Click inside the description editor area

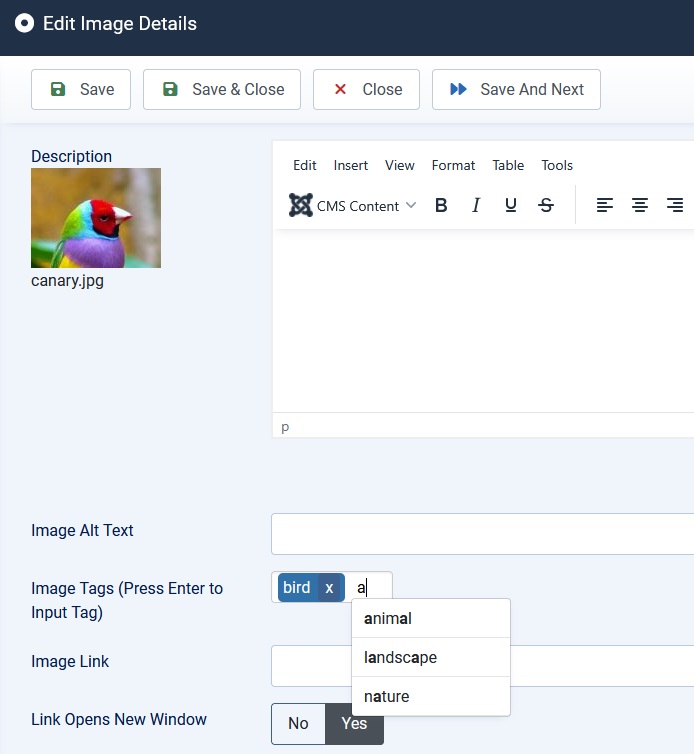(483, 321)
